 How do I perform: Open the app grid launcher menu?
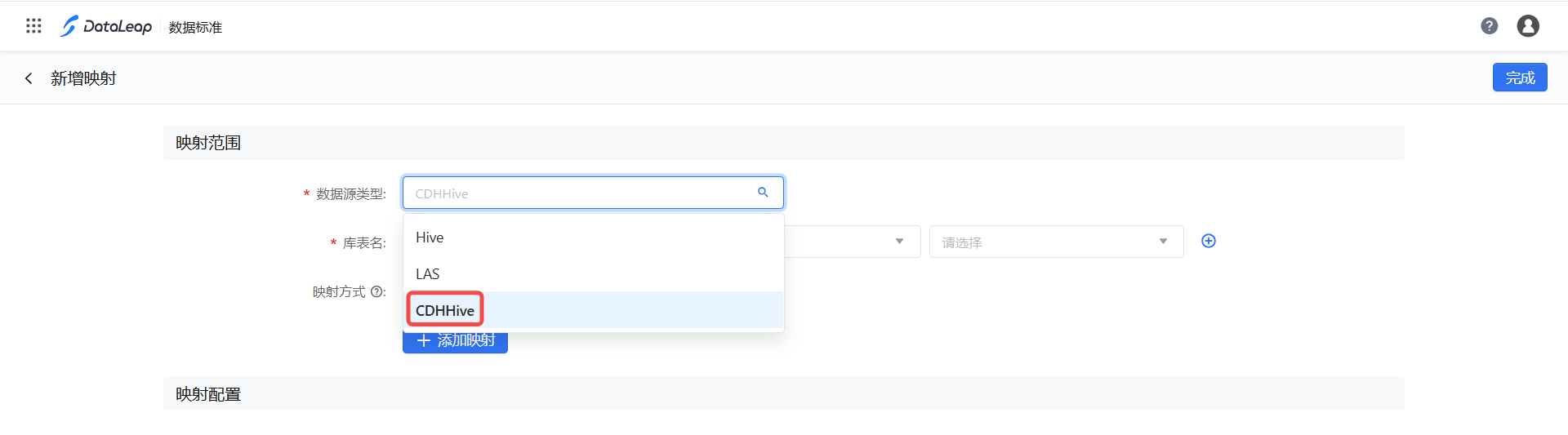pos(33,26)
